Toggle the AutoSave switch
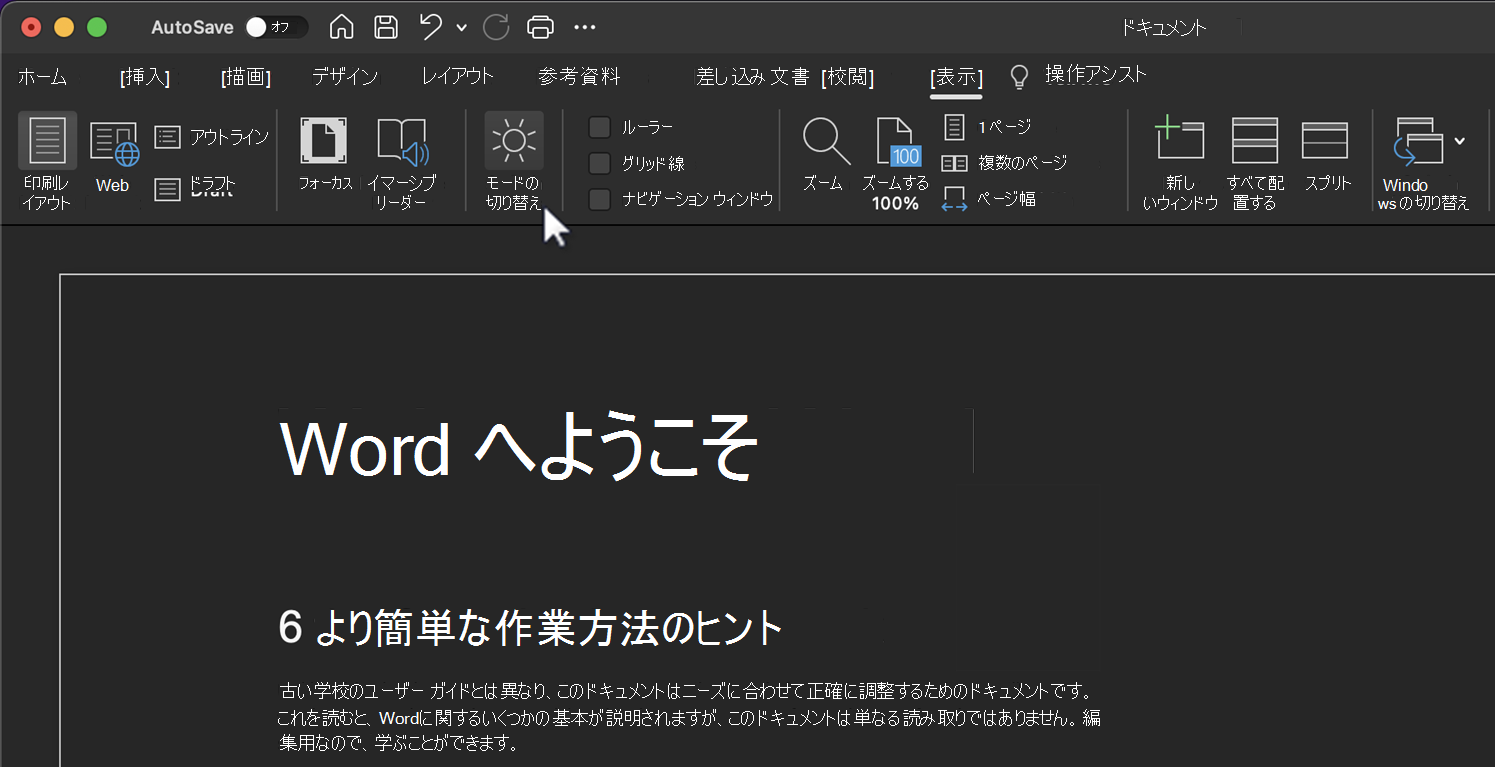Screen dimensions: 1495x767 coord(275,27)
